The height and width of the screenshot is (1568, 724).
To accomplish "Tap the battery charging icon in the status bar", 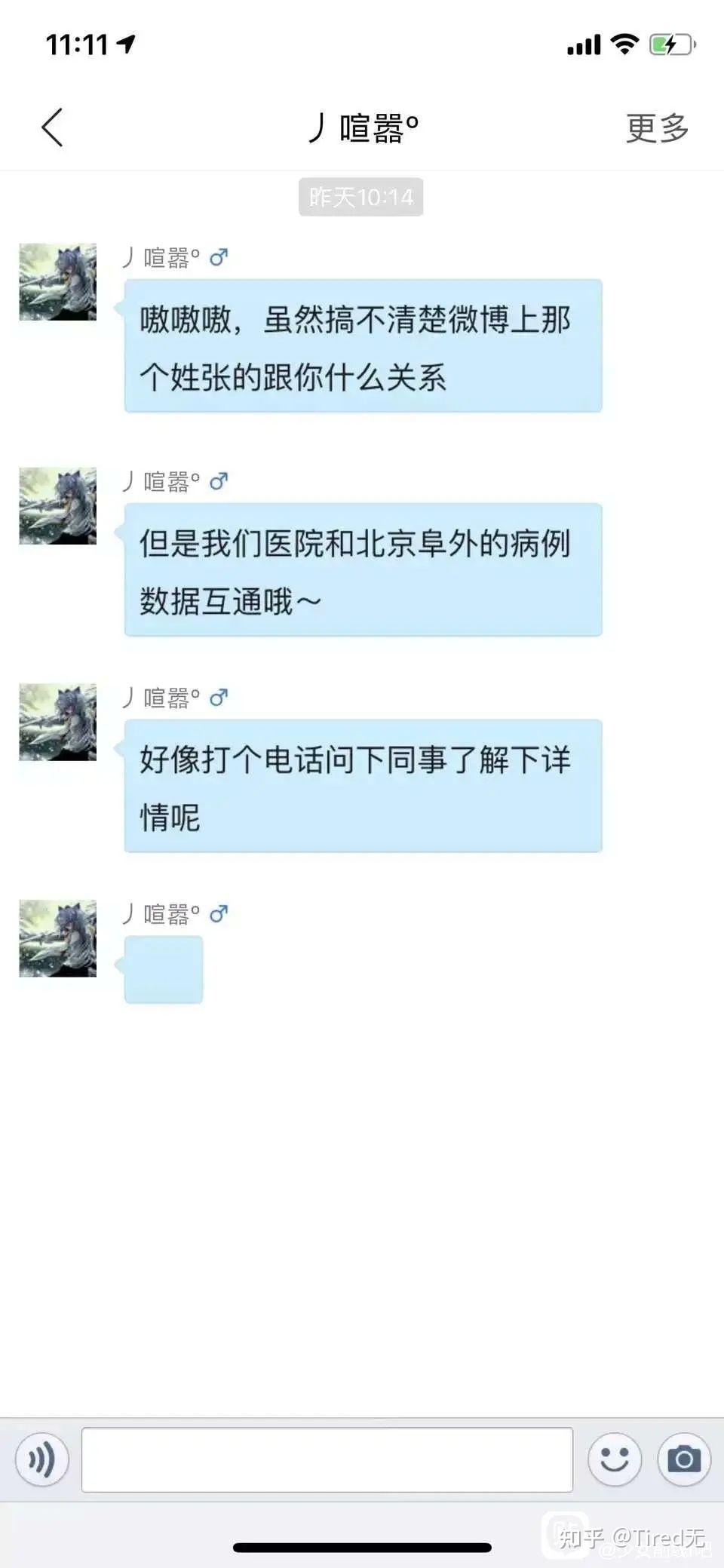I will click(x=673, y=44).
